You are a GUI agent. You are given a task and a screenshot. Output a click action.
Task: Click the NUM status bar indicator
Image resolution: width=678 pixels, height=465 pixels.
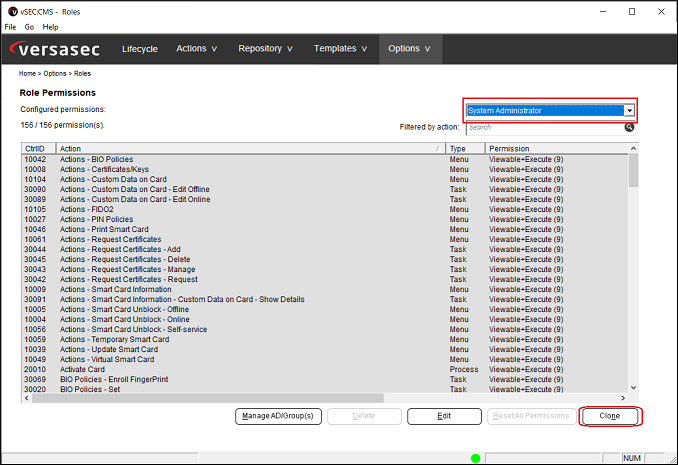[x=632, y=458]
